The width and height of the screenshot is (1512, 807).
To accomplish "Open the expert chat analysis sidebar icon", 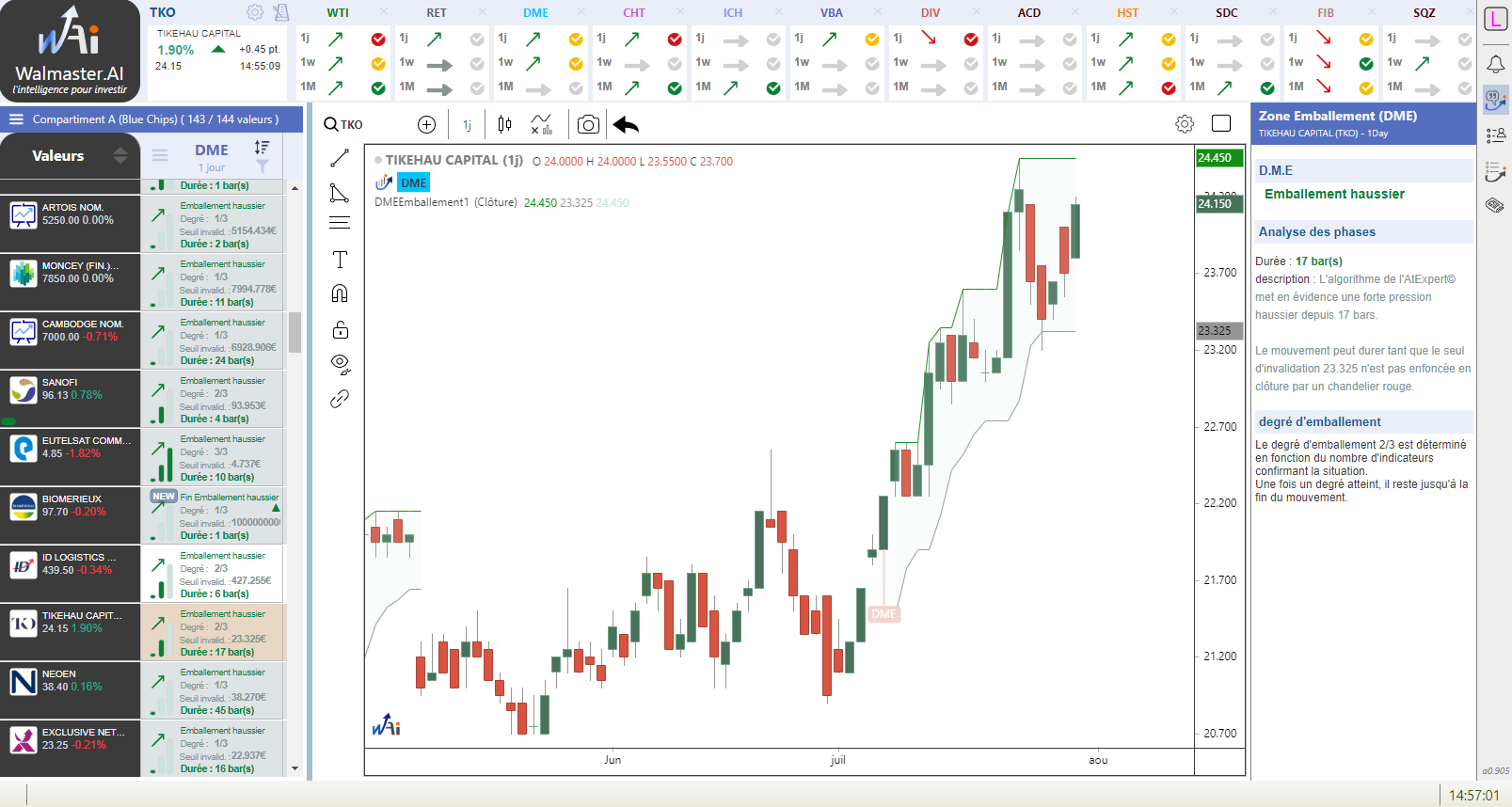I will (1495, 100).
